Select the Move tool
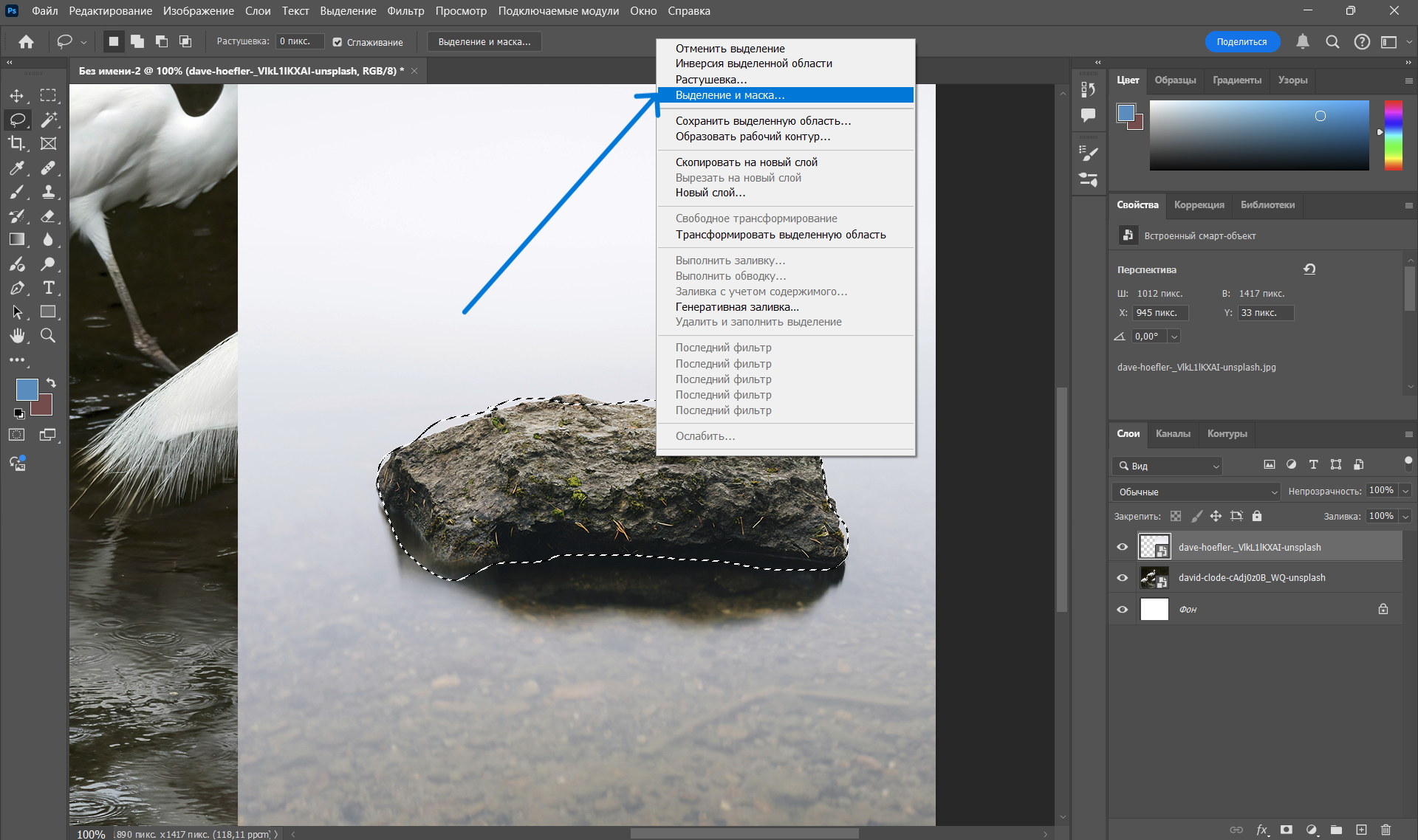This screenshot has width=1418, height=840. click(x=17, y=95)
